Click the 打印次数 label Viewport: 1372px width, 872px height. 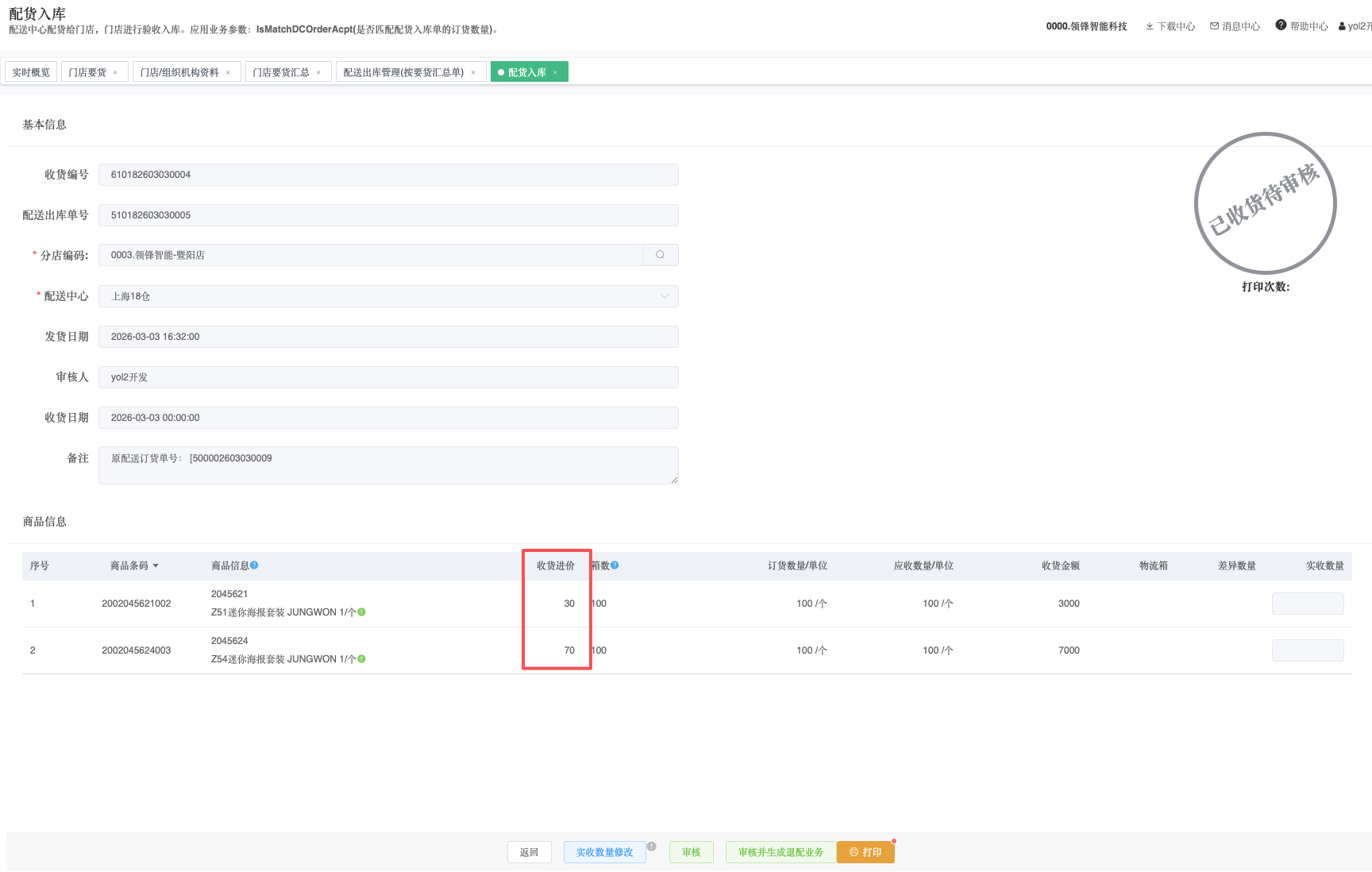coord(1266,287)
